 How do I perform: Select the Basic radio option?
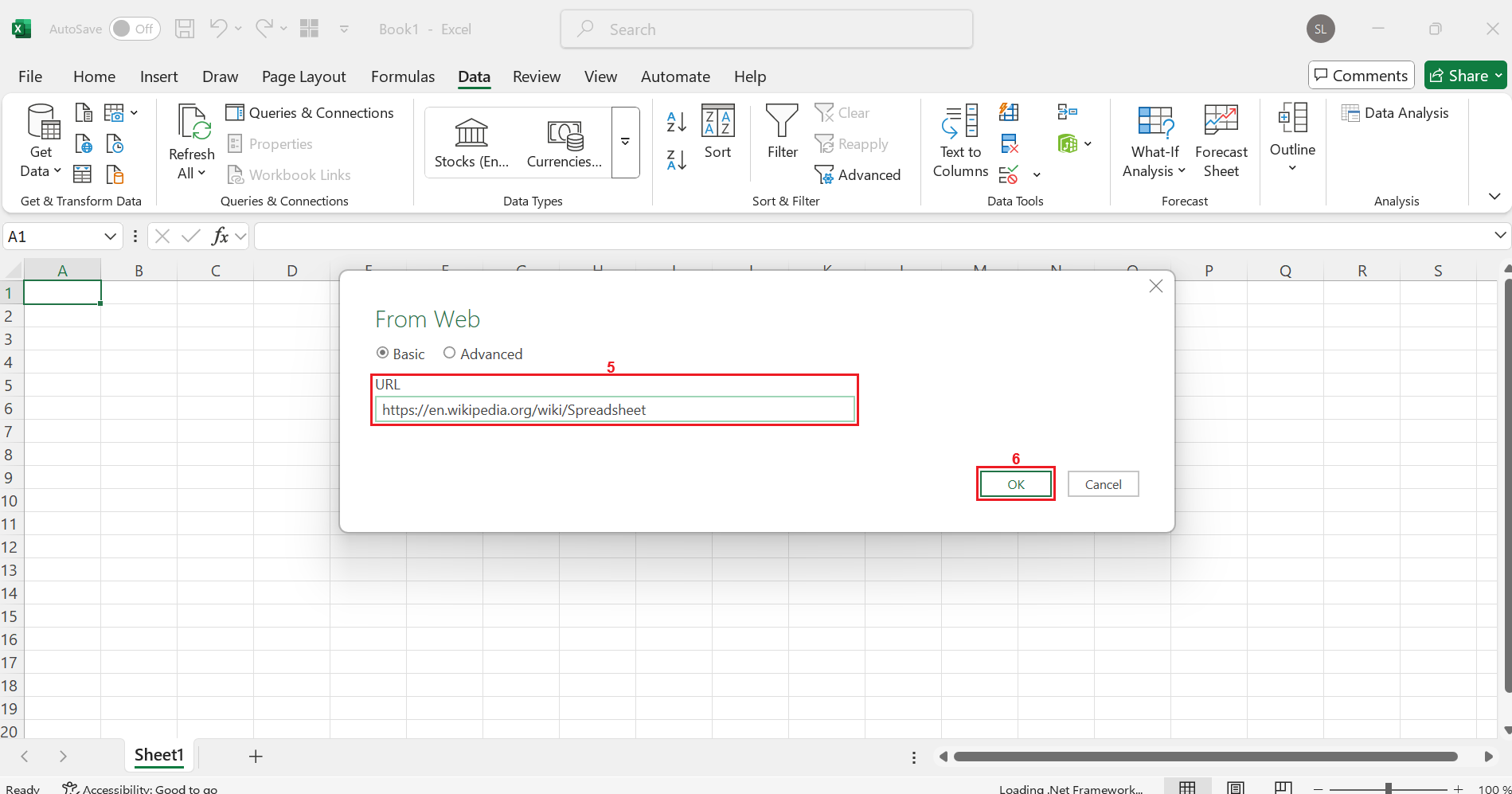coord(383,353)
